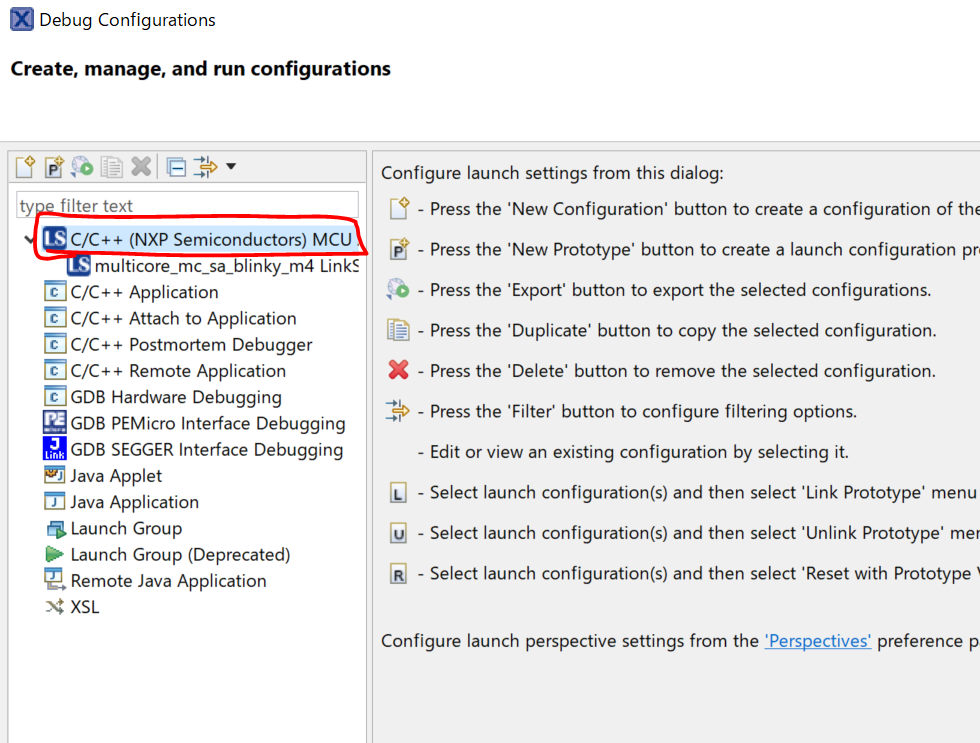Select C/C++ Postmortem Debugger
Screen dimensions: 980x743
(191, 344)
